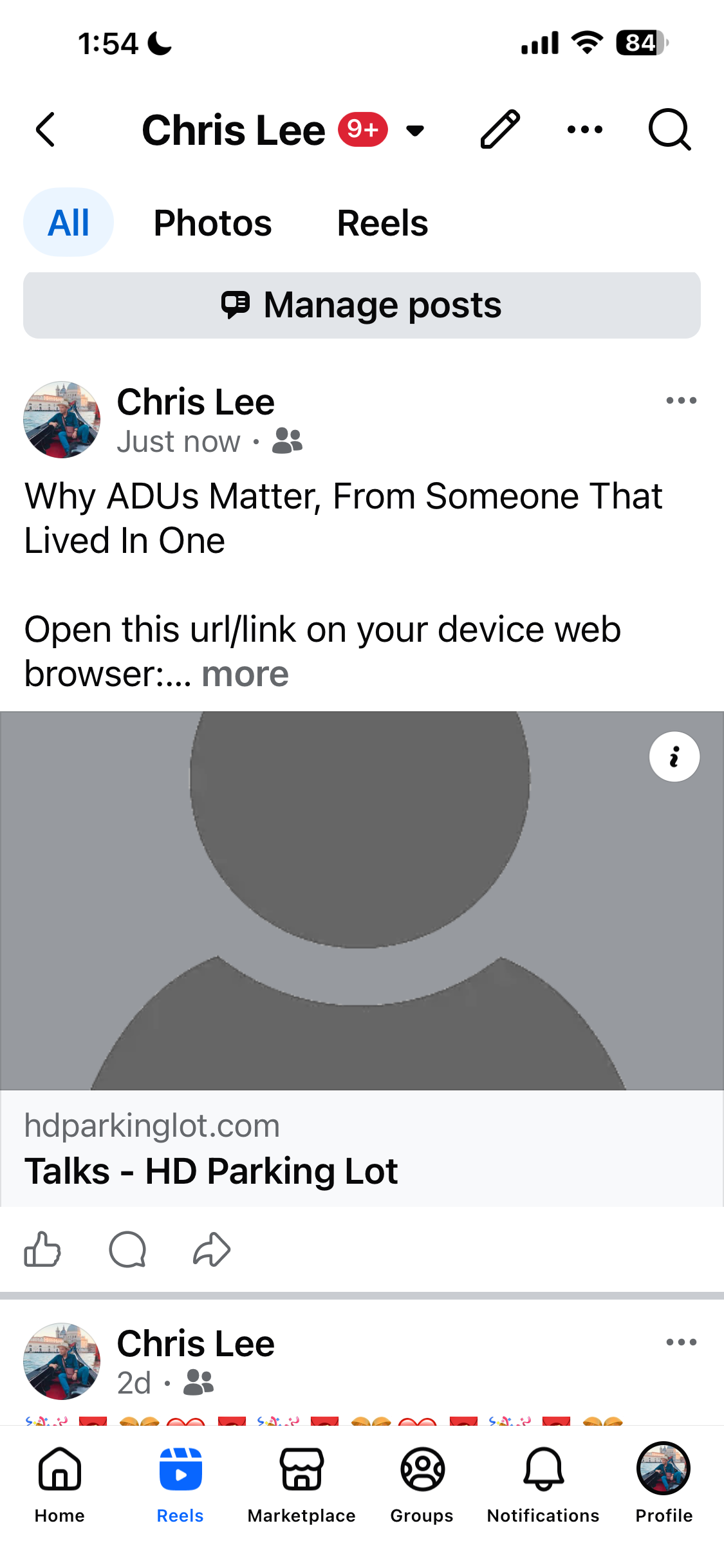Tap Chris Lee avatar on first post
The height and width of the screenshot is (1568, 724).
pyautogui.click(x=62, y=420)
